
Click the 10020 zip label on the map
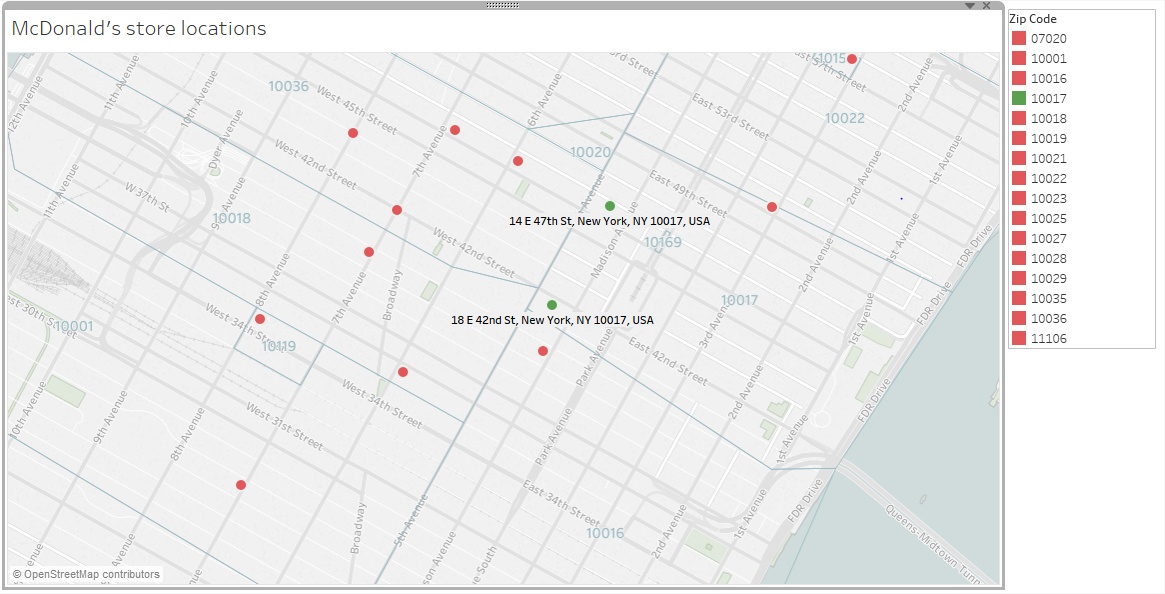[590, 152]
